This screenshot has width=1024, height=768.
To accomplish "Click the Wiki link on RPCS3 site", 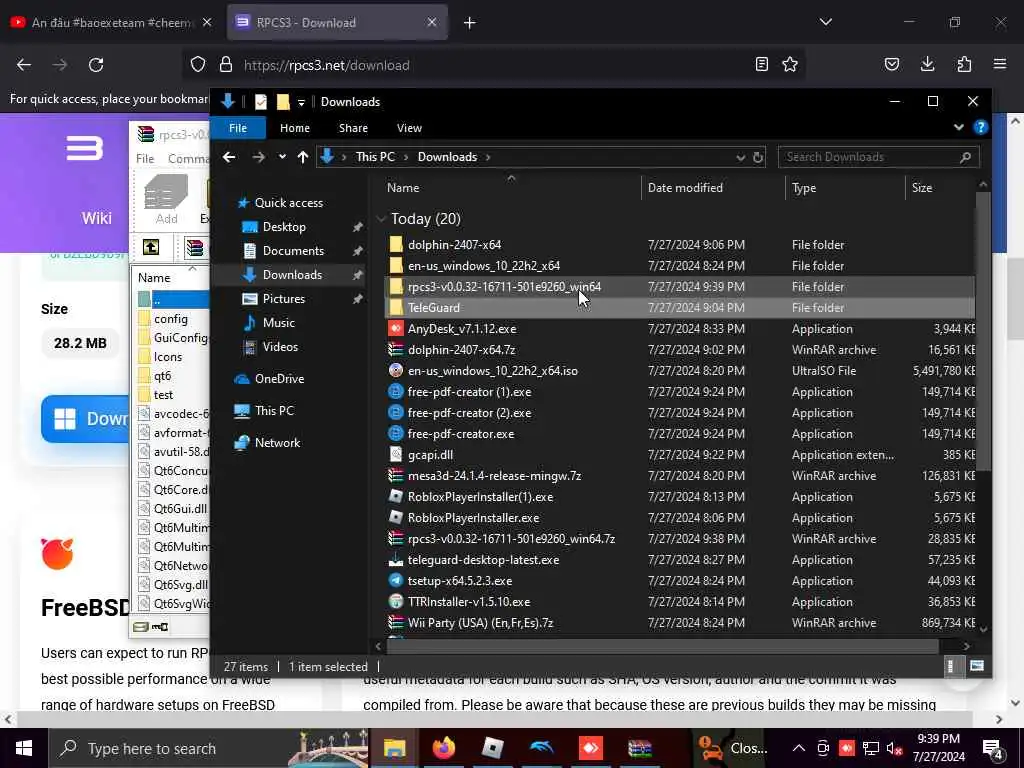I will 97,218.
